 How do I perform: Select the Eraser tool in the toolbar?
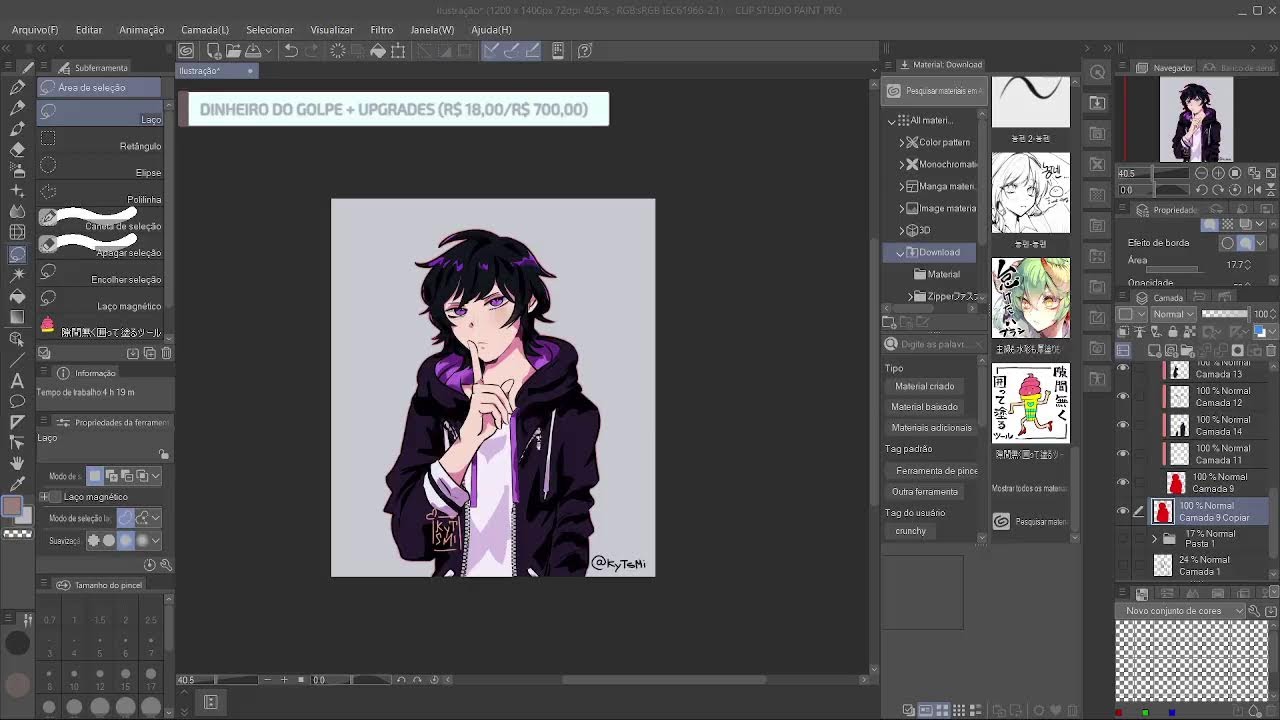click(x=17, y=149)
